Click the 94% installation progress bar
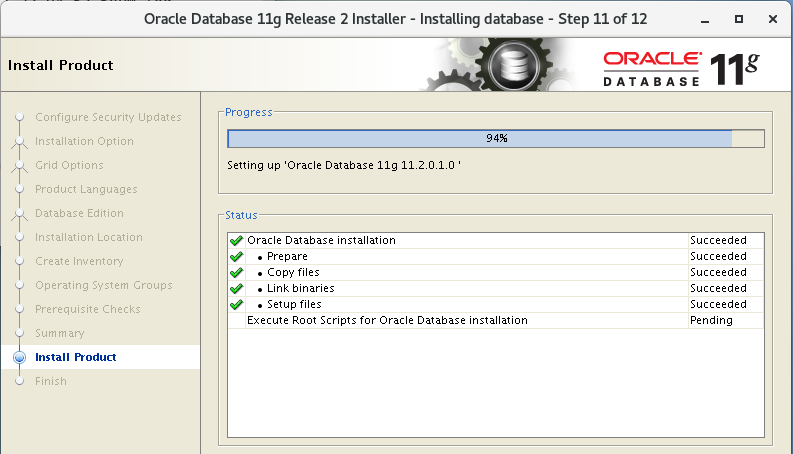 (496, 139)
